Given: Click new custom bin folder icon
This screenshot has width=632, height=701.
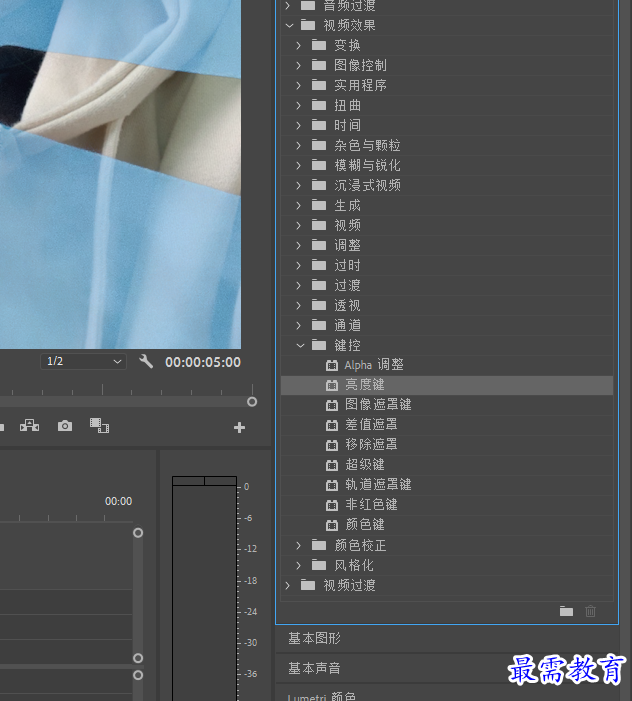Looking at the screenshot, I should pos(566,611).
